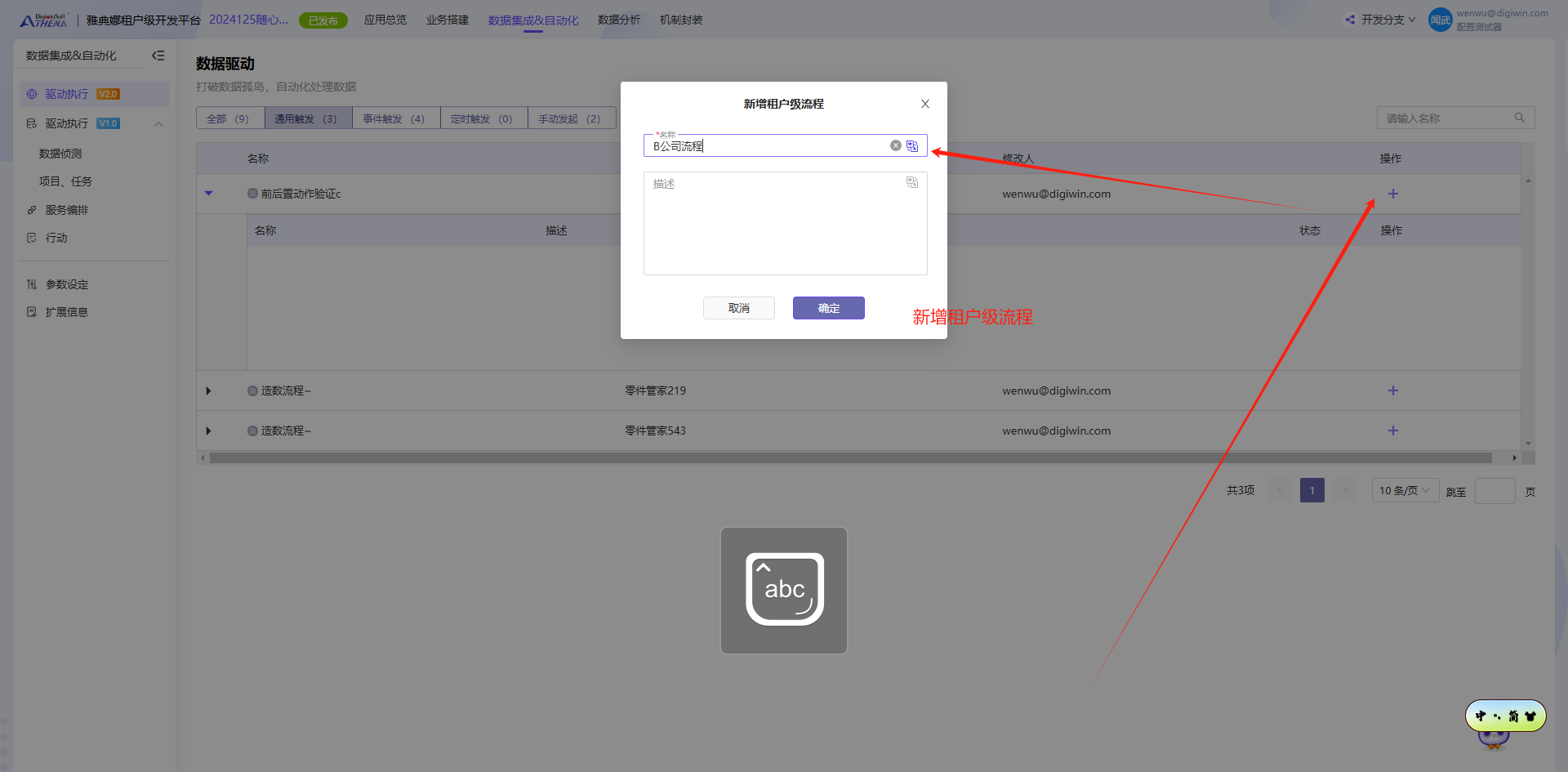Expand the 造数流程~ row with 零件管家543
1568x772 pixels.
[x=208, y=431]
